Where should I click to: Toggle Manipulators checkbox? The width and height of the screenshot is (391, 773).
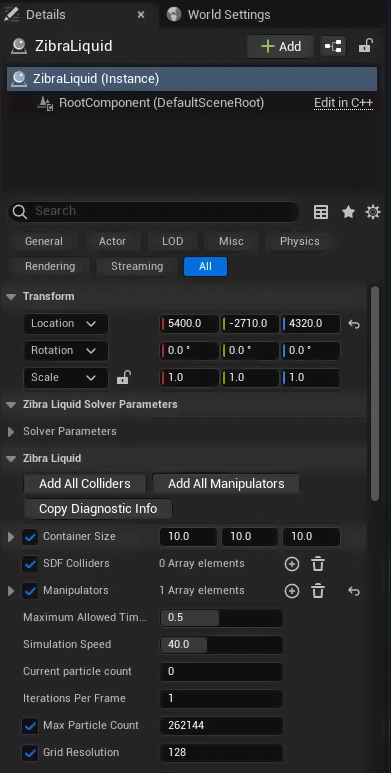[x=30, y=591]
